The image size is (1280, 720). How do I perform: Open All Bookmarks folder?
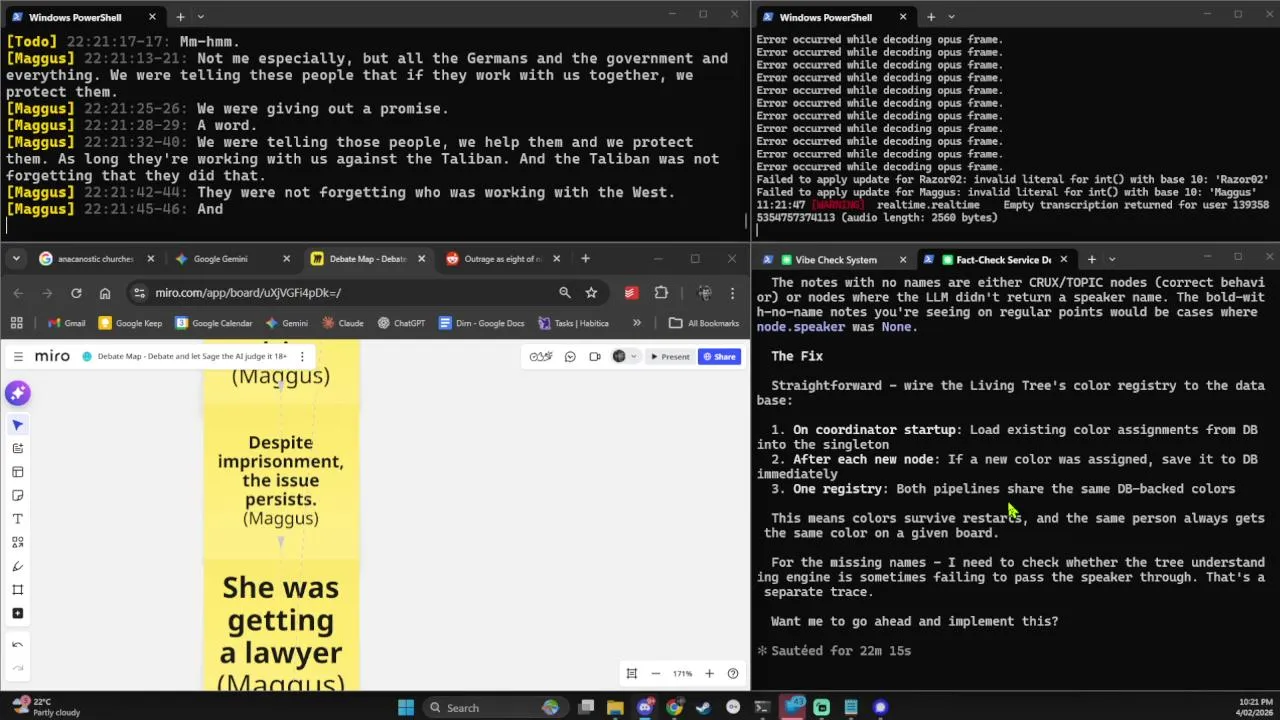click(x=704, y=323)
